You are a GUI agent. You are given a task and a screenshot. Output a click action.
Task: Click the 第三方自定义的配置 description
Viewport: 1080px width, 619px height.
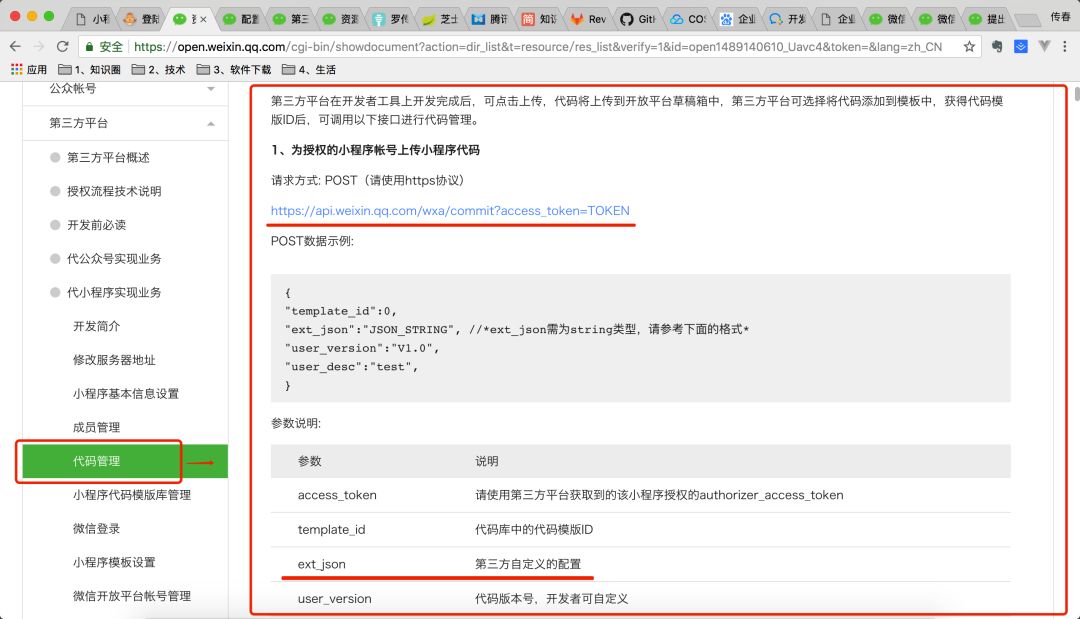[528, 564]
